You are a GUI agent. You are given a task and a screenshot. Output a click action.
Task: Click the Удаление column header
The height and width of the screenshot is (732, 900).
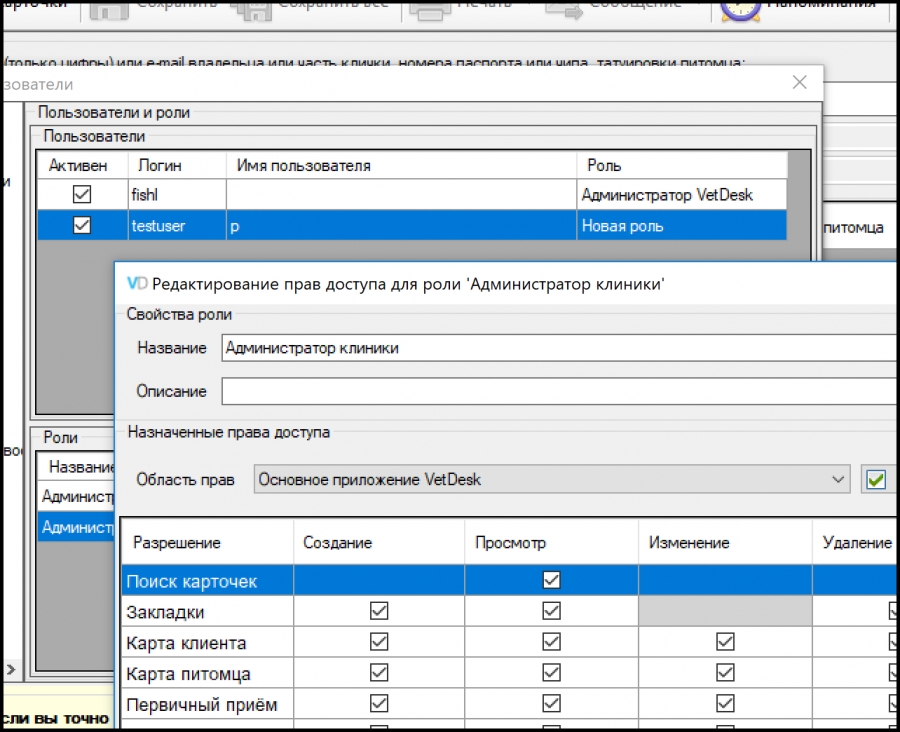pyautogui.click(x=855, y=543)
